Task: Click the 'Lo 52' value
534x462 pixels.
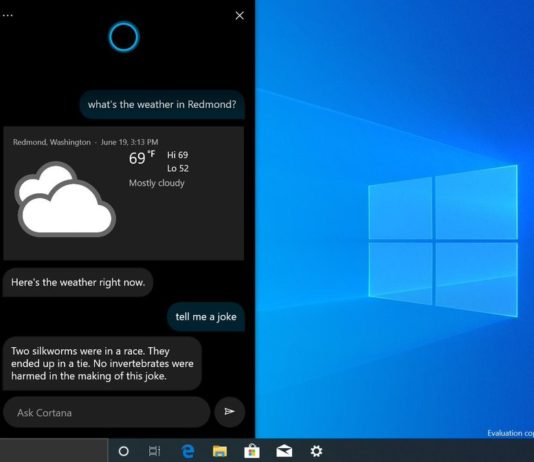Action: tap(178, 168)
